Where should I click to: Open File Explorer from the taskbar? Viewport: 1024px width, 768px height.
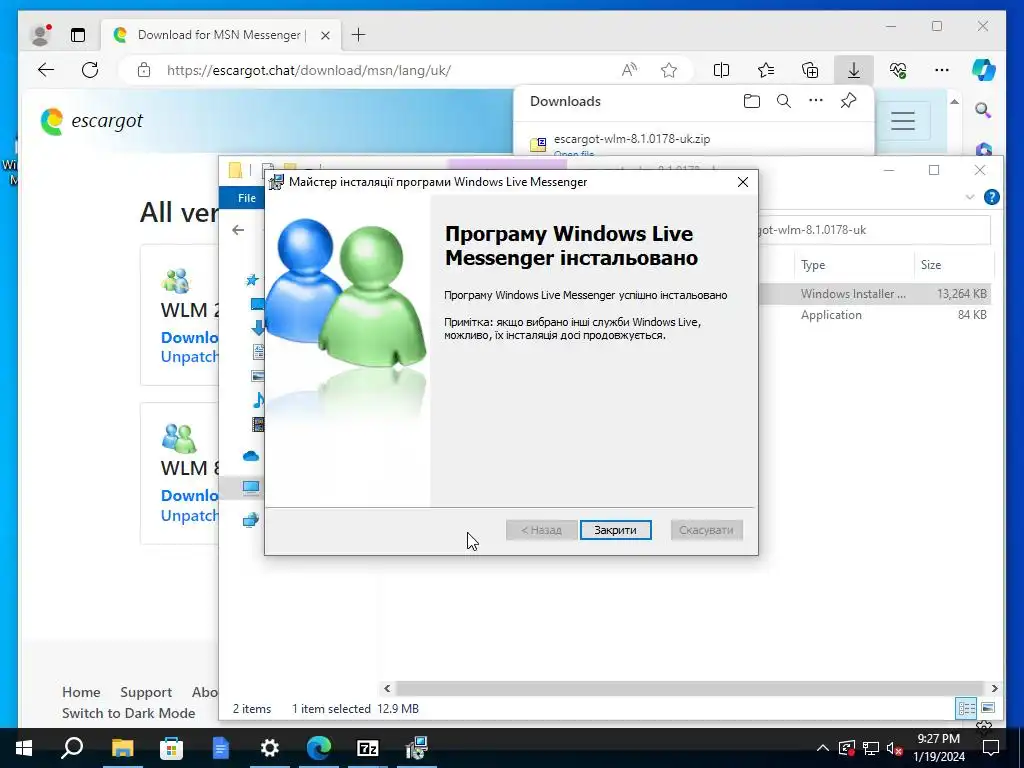pos(122,748)
